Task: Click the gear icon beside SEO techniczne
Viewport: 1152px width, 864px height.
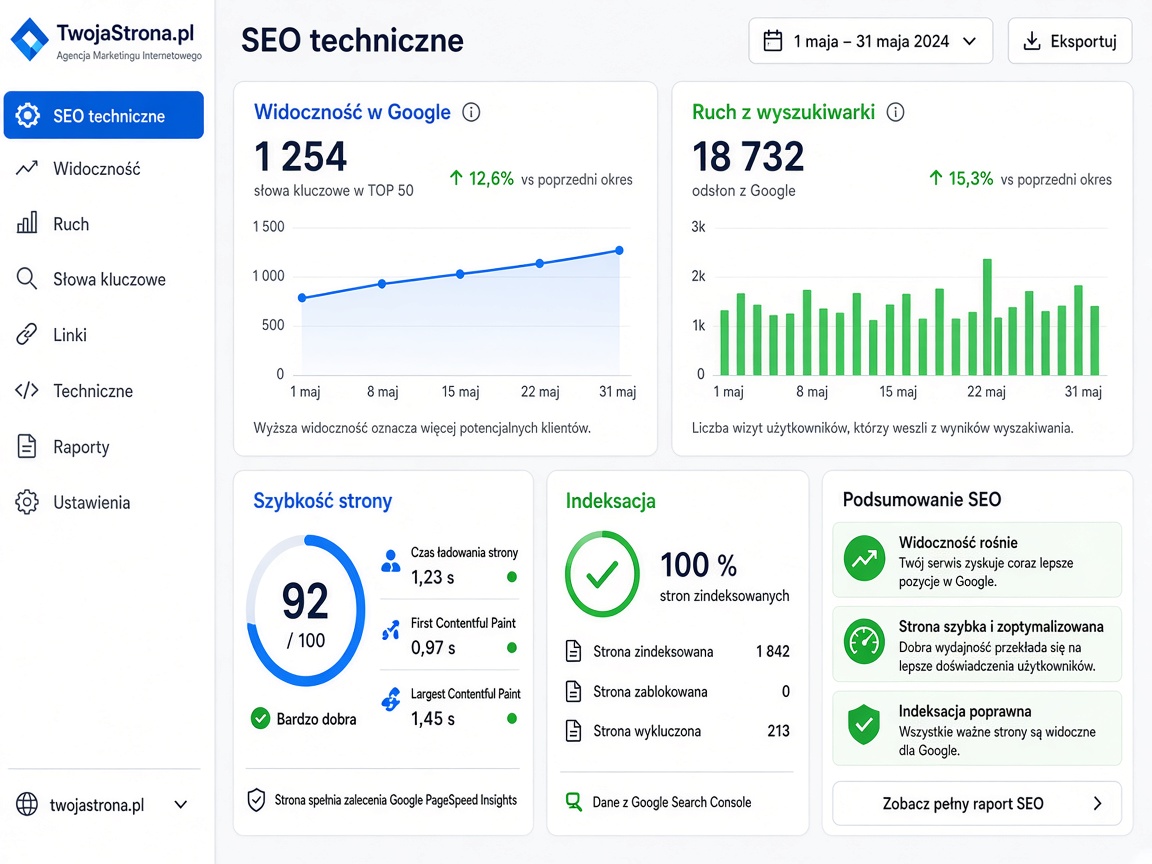Action: tap(28, 115)
